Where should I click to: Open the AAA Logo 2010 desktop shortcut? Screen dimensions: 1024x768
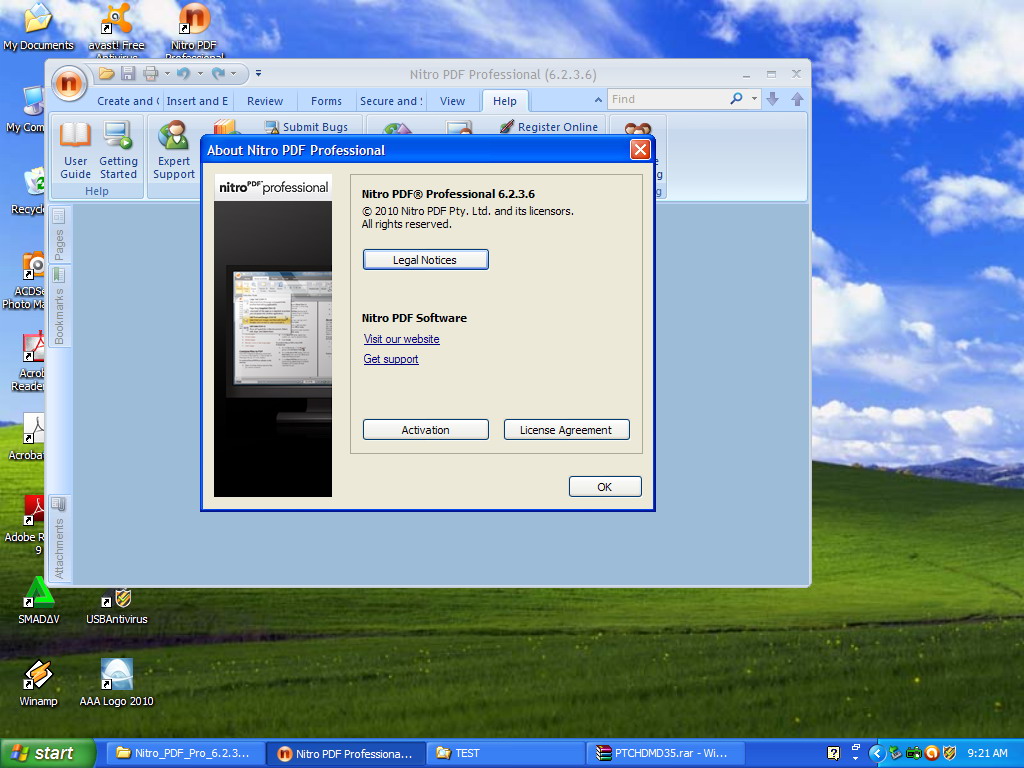[x=116, y=683]
